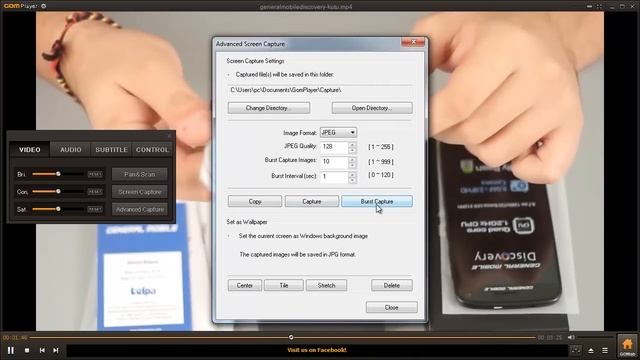Click the Open Directory button

[x=372, y=108]
